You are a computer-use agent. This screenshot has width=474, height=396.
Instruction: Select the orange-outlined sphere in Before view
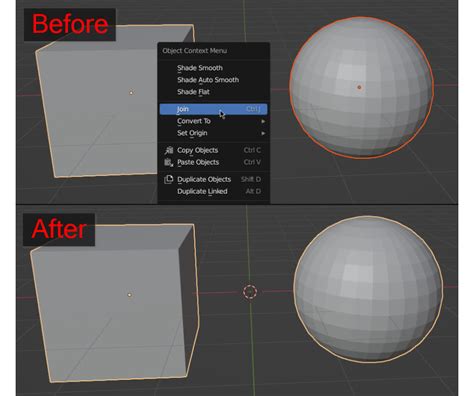pos(361,87)
